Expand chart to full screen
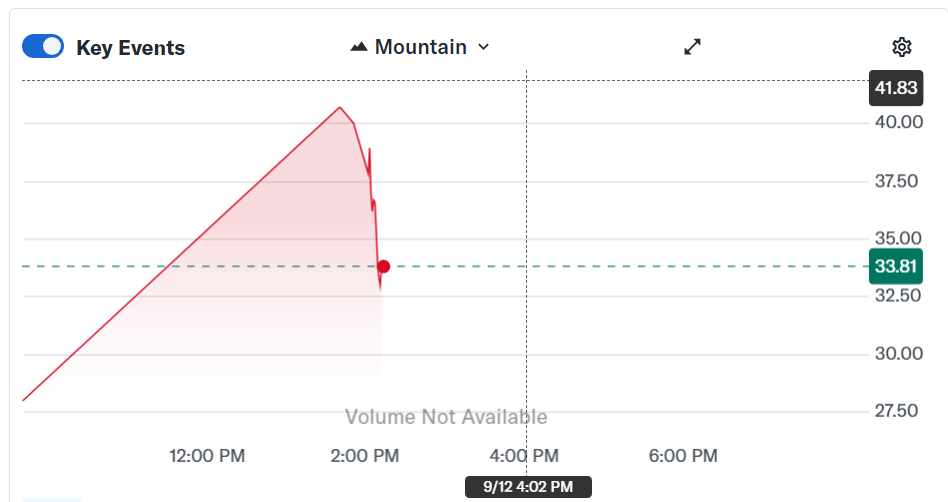 point(692,47)
